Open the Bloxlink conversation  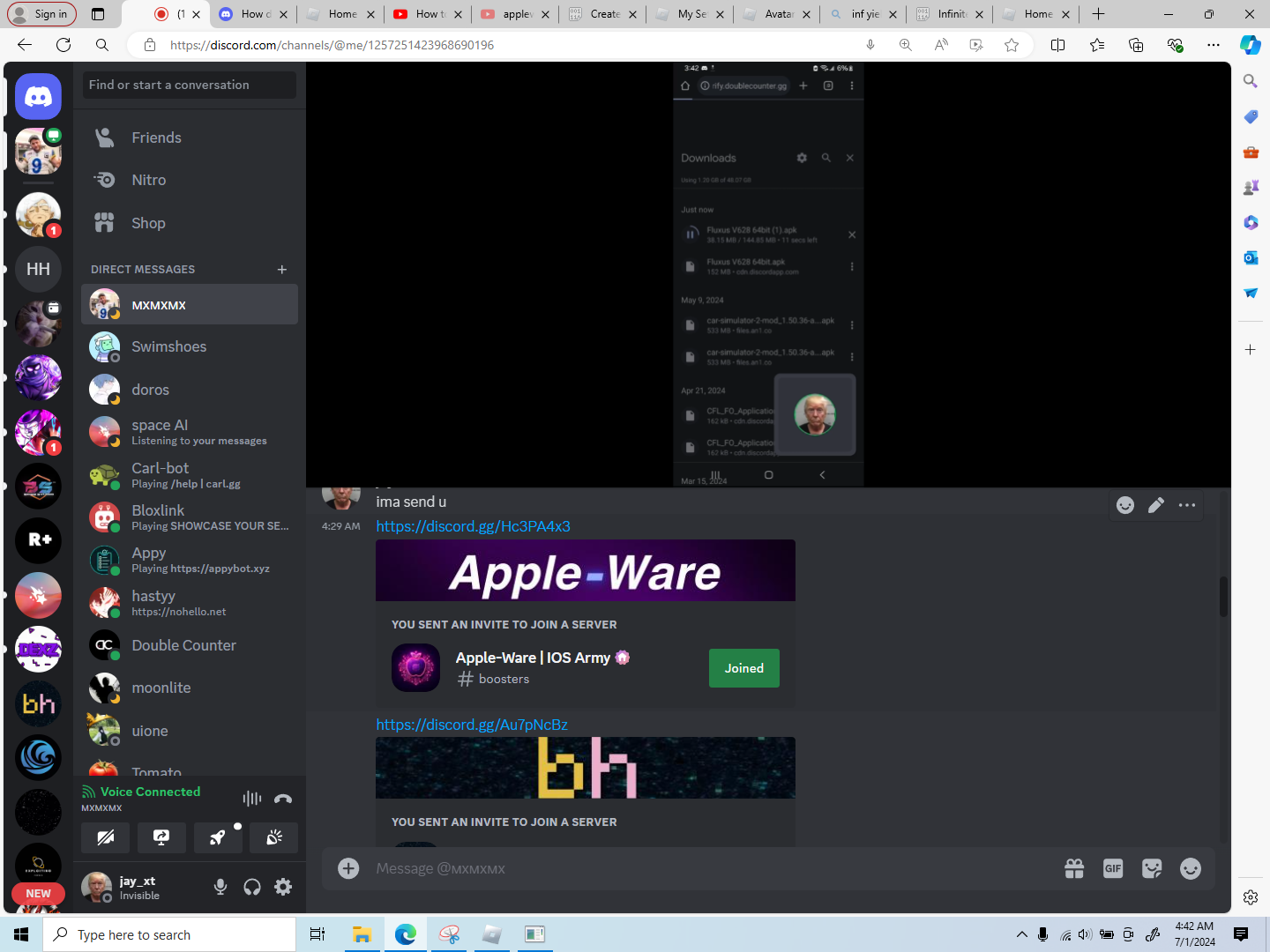click(x=190, y=517)
